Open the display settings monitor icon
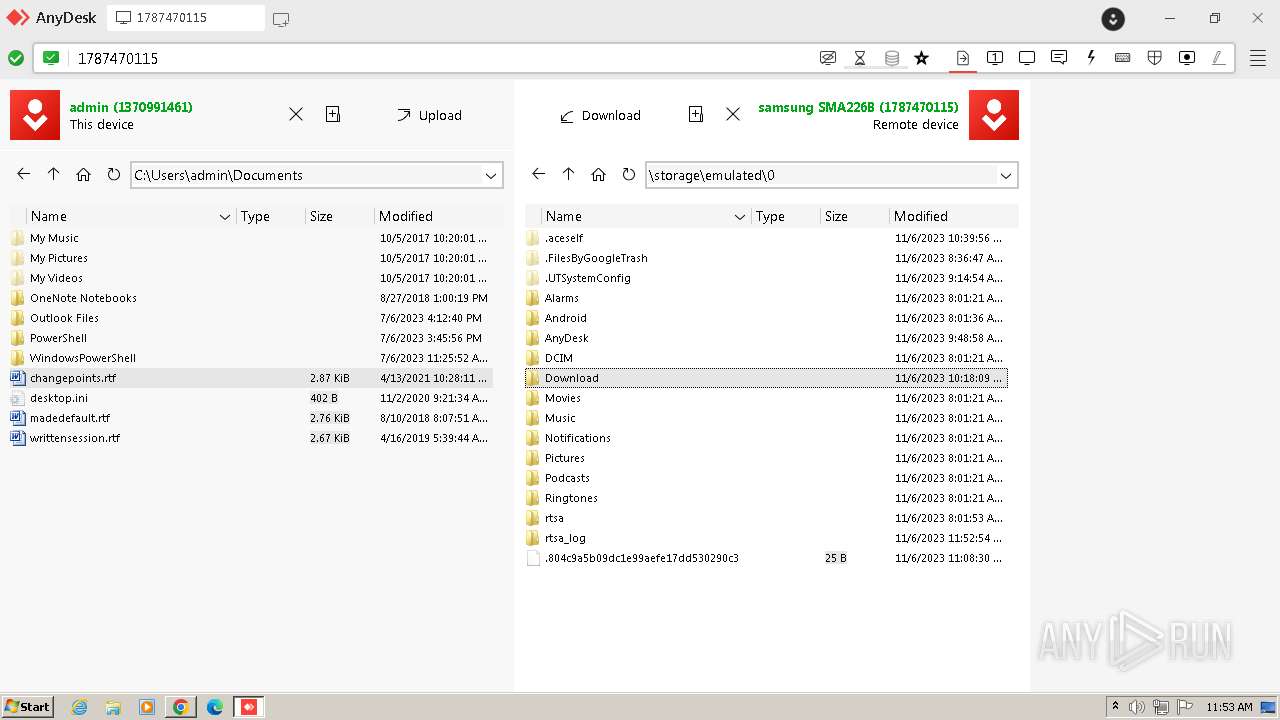 1027,58
